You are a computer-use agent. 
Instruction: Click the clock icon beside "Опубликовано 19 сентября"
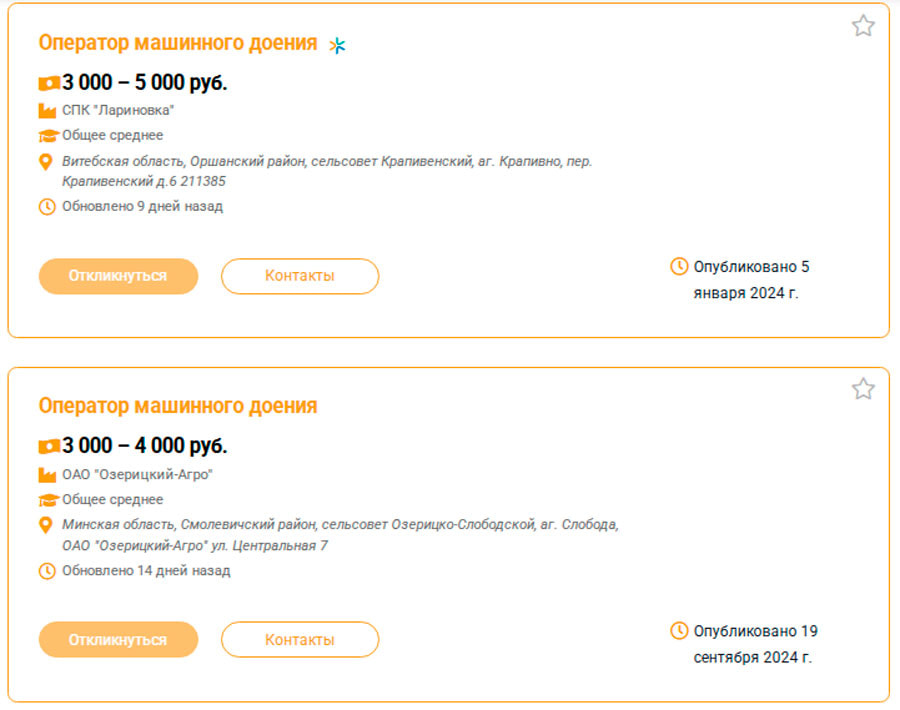point(678,630)
